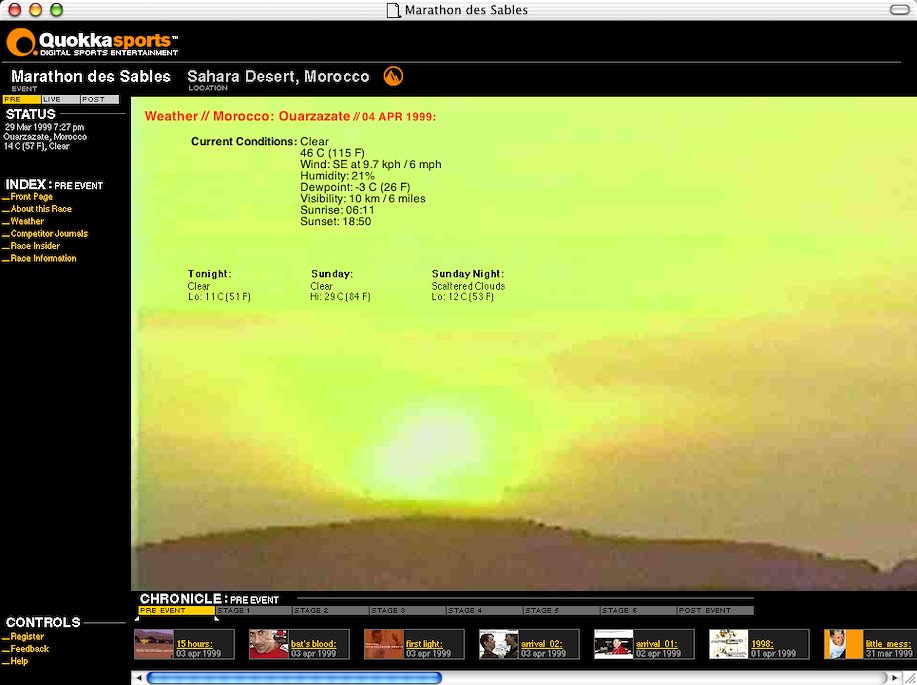Viewport: 917px width, 685px height.
Task: Open the Weather index link
Action: [27, 221]
